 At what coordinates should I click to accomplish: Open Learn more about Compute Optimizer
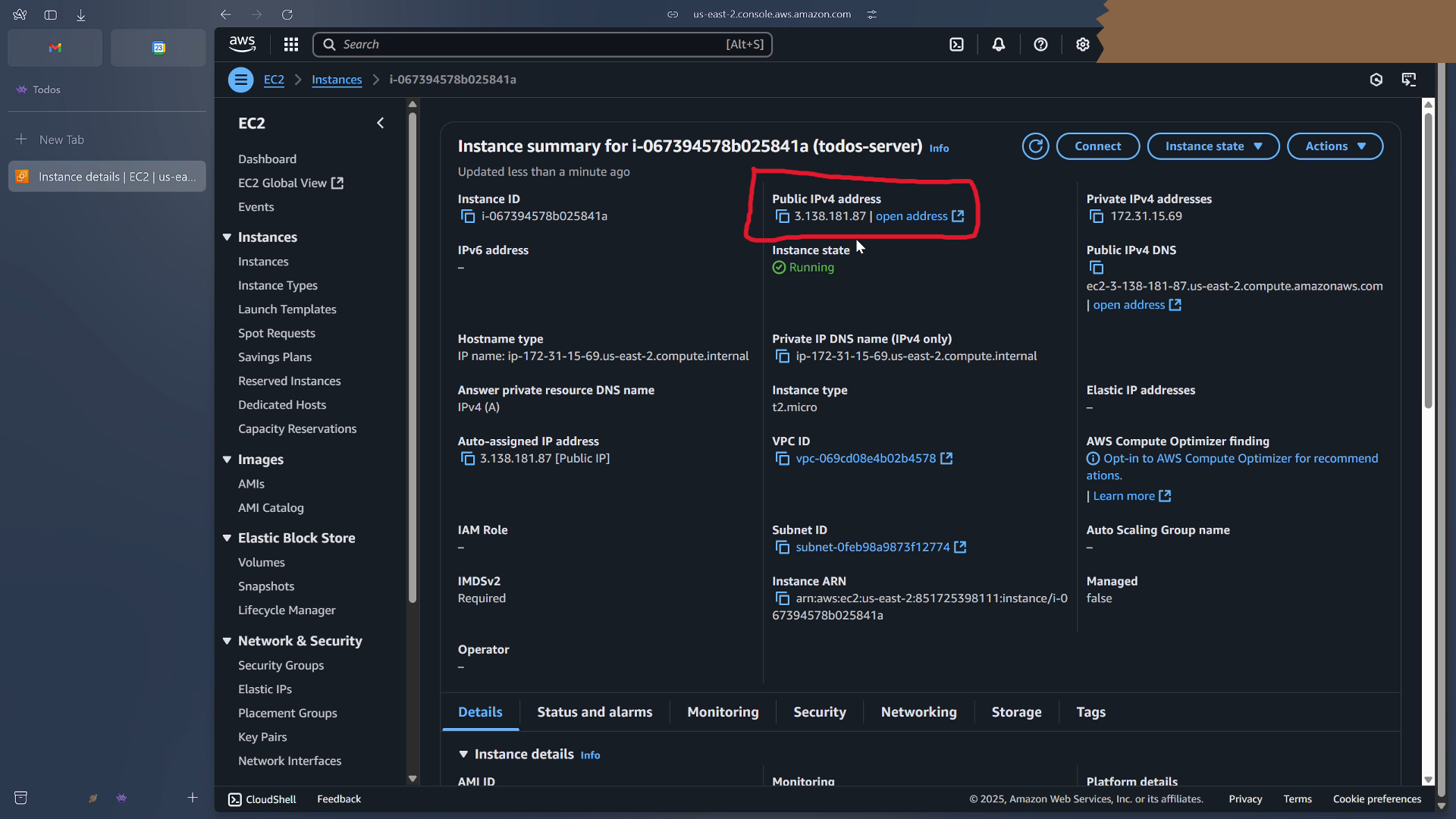(x=1132, y=496)
